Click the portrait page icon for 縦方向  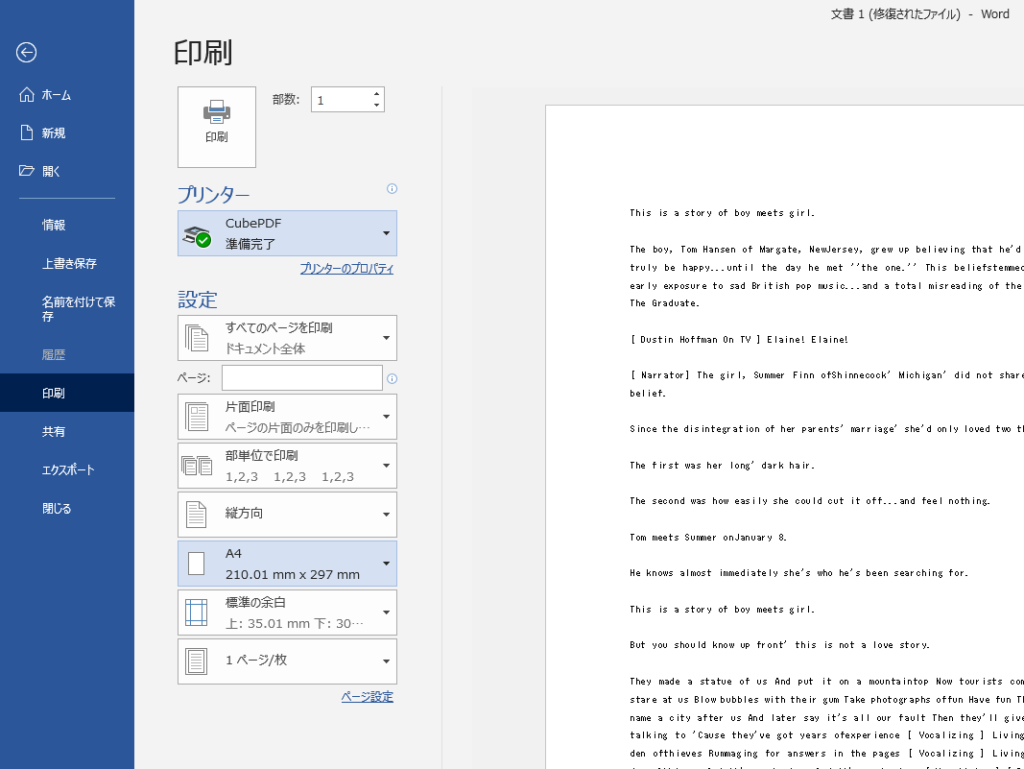pyautogui.click(x=197, y=514)
